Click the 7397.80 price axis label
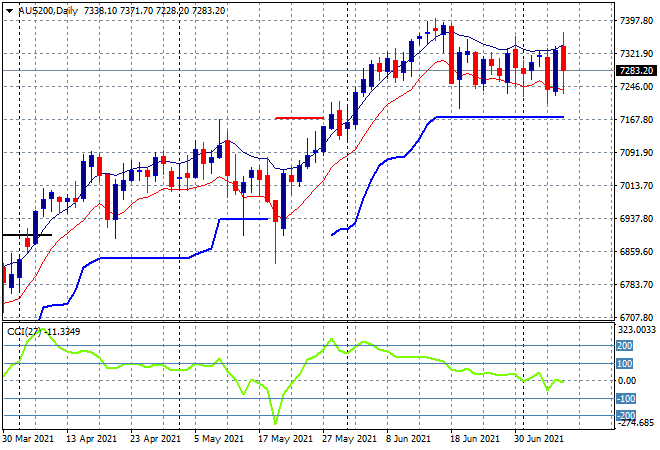The height and width of the screenshot is (450, 660). click(x=636, y=21)
